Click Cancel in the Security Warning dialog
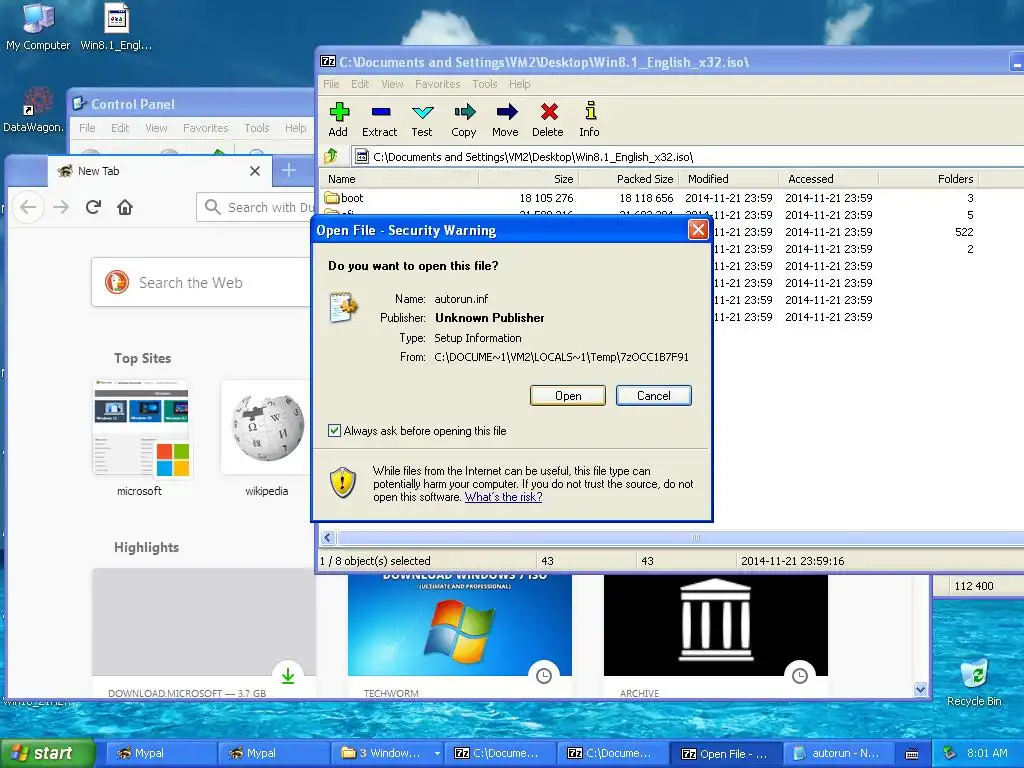This screenshot has height=768, width=1024. pos(653,396)
